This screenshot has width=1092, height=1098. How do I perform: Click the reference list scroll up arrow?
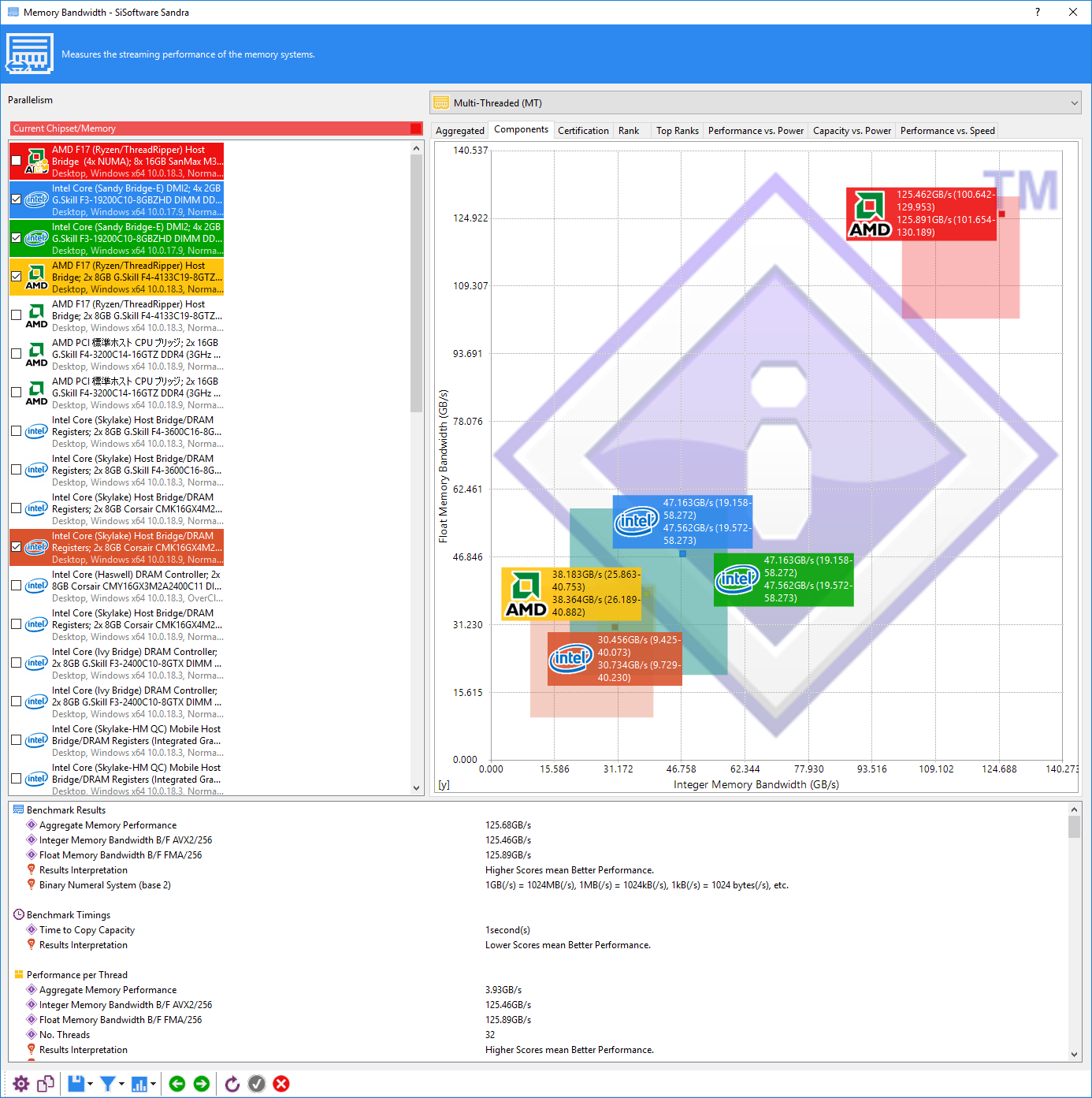[417, 148]
